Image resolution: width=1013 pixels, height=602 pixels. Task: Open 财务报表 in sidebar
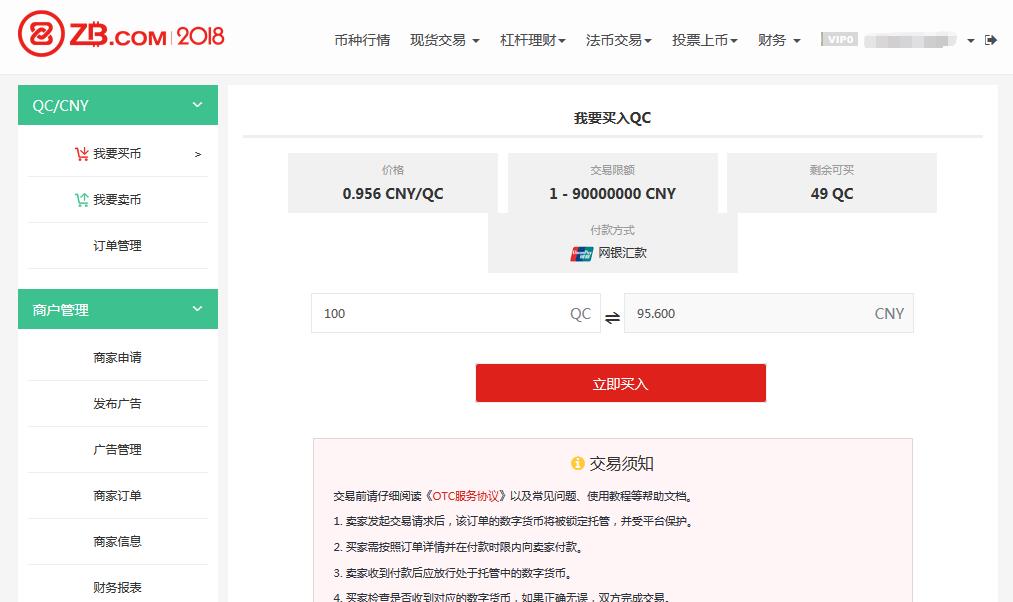coord(117,587)
